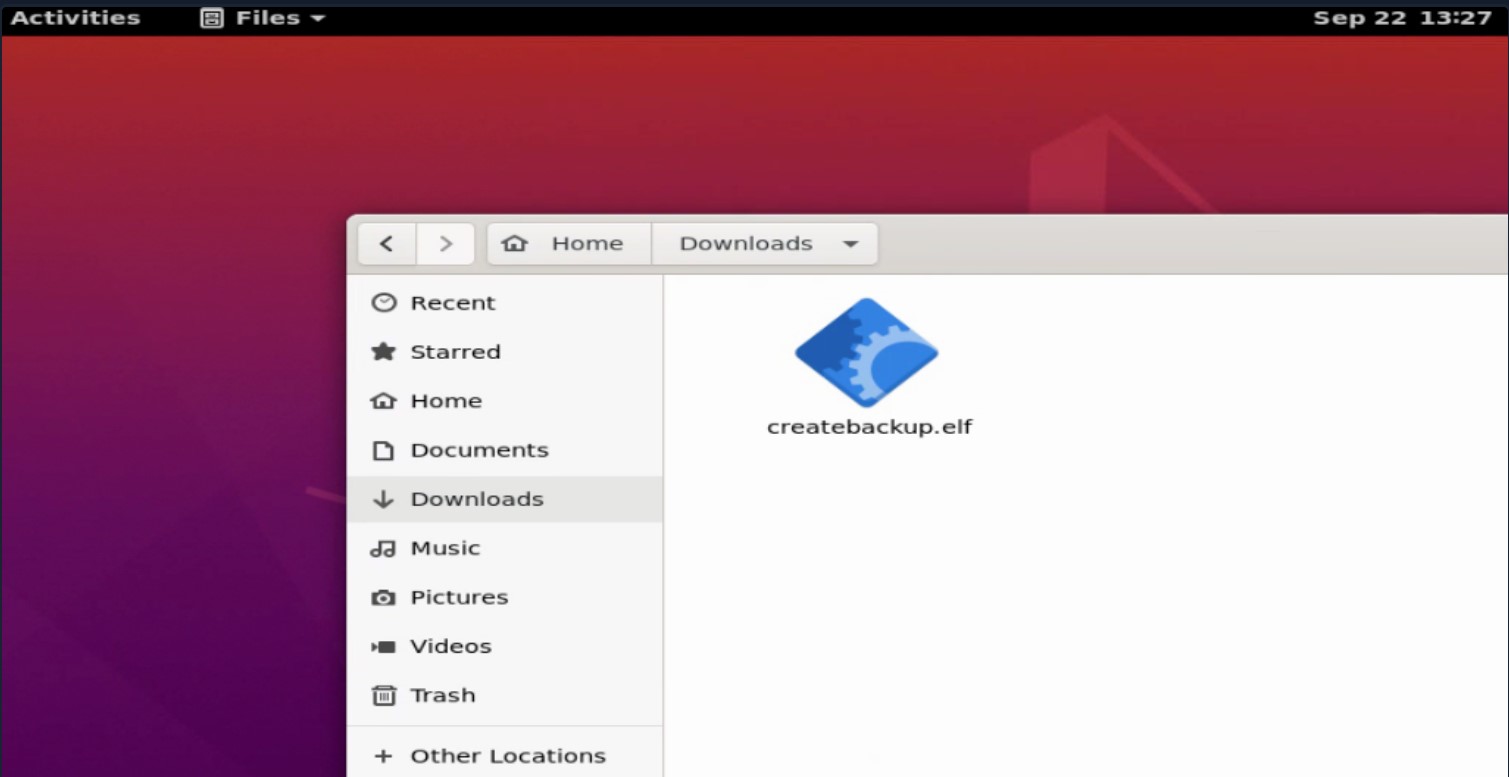Viewport: 1509px width, 777px height.
Task: Open Videos in the sidebar
Action: [505, 646]
